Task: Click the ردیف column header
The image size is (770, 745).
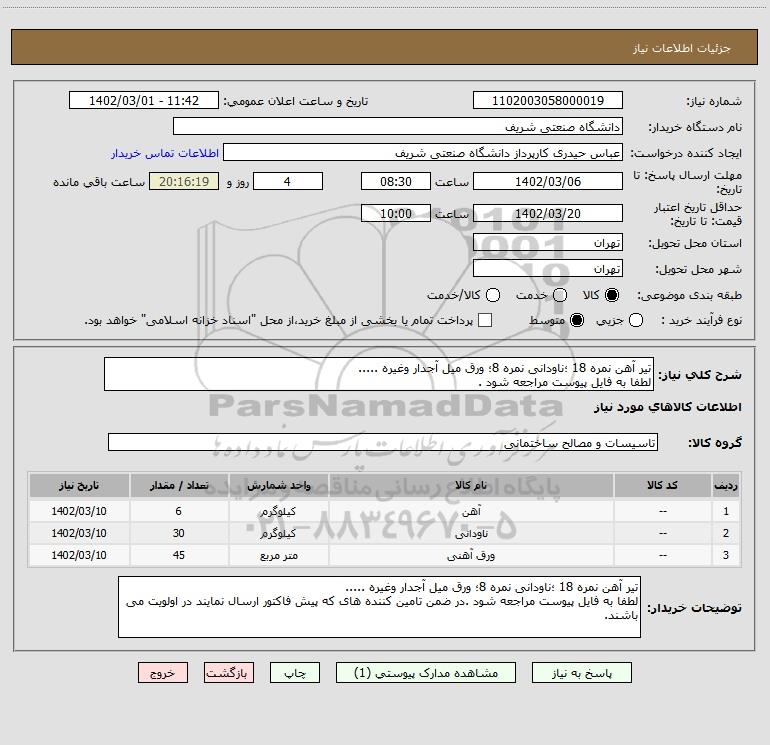Action: click(726, 485)
